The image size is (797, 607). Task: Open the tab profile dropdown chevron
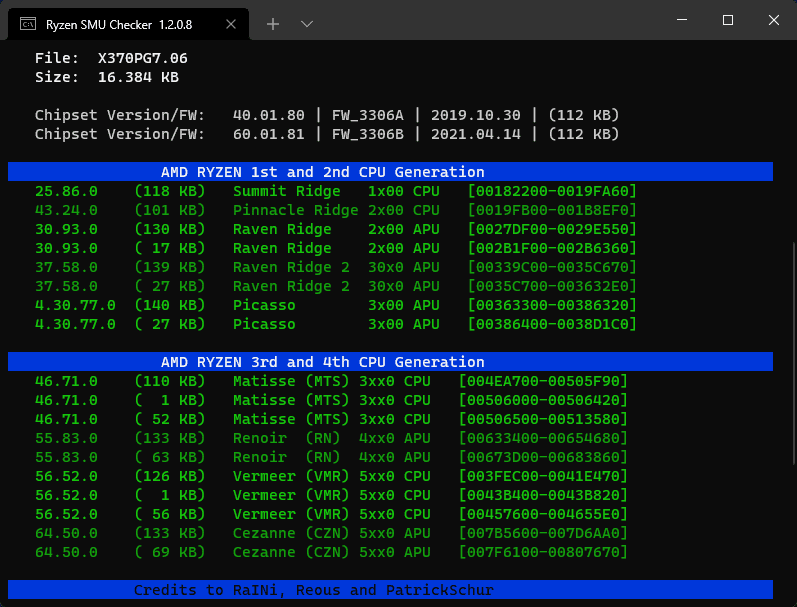[x=306, y=24]
